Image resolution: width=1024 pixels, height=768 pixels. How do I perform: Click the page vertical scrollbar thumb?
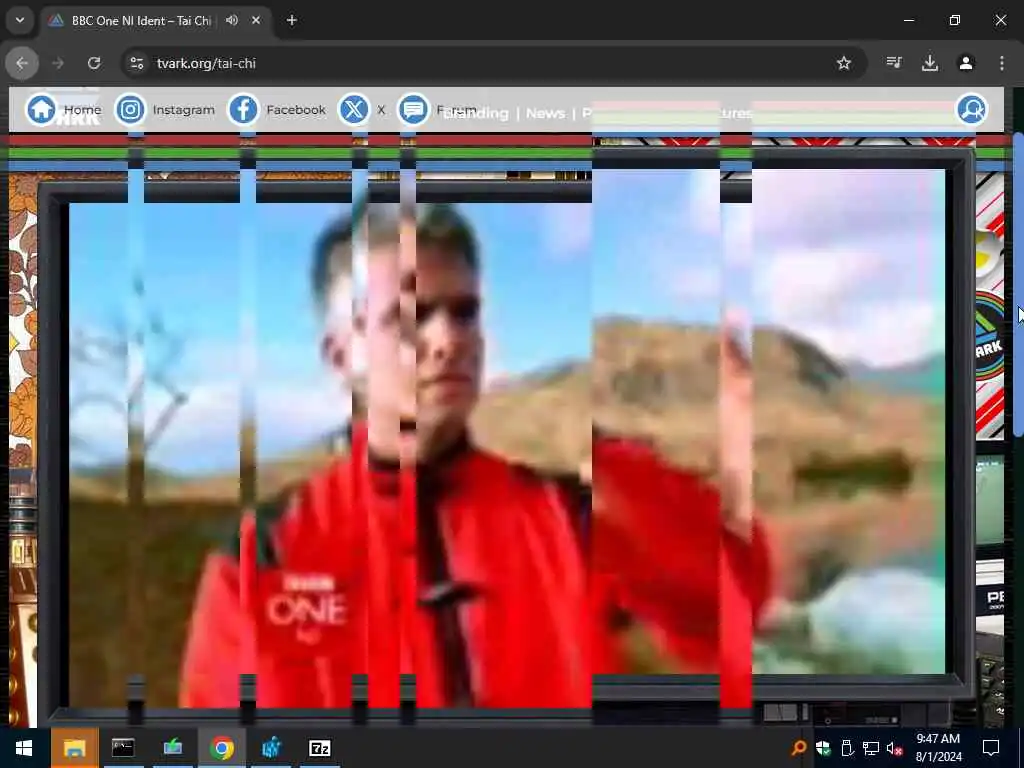pos(1018,284)
